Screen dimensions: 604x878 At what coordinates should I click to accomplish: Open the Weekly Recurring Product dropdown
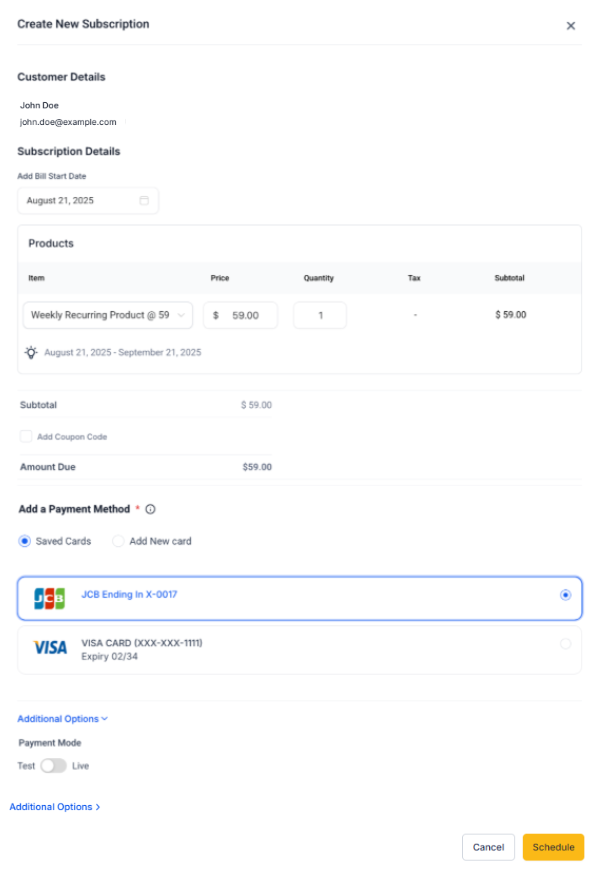tap(108, 315)
